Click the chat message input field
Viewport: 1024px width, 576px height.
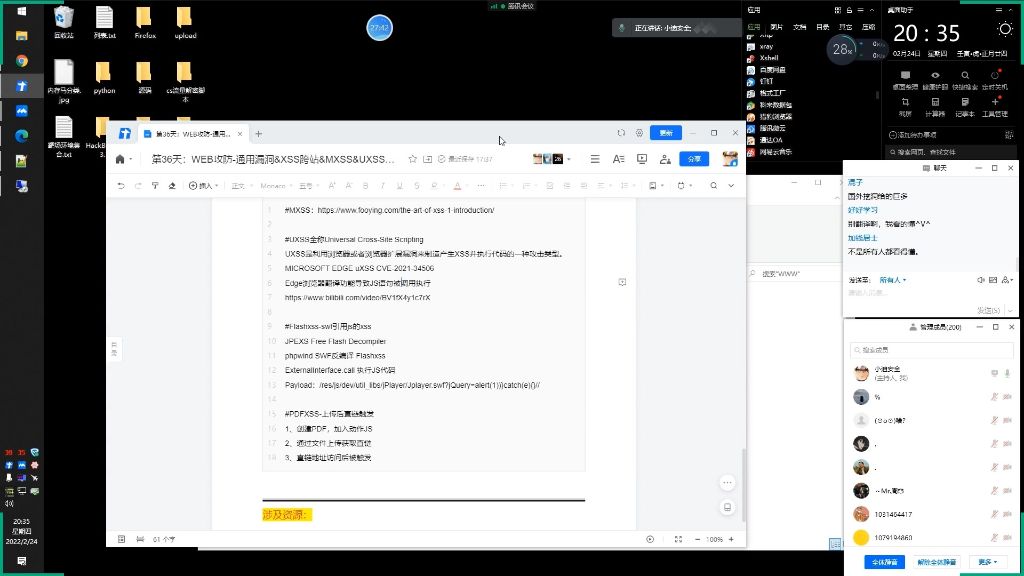929,293
